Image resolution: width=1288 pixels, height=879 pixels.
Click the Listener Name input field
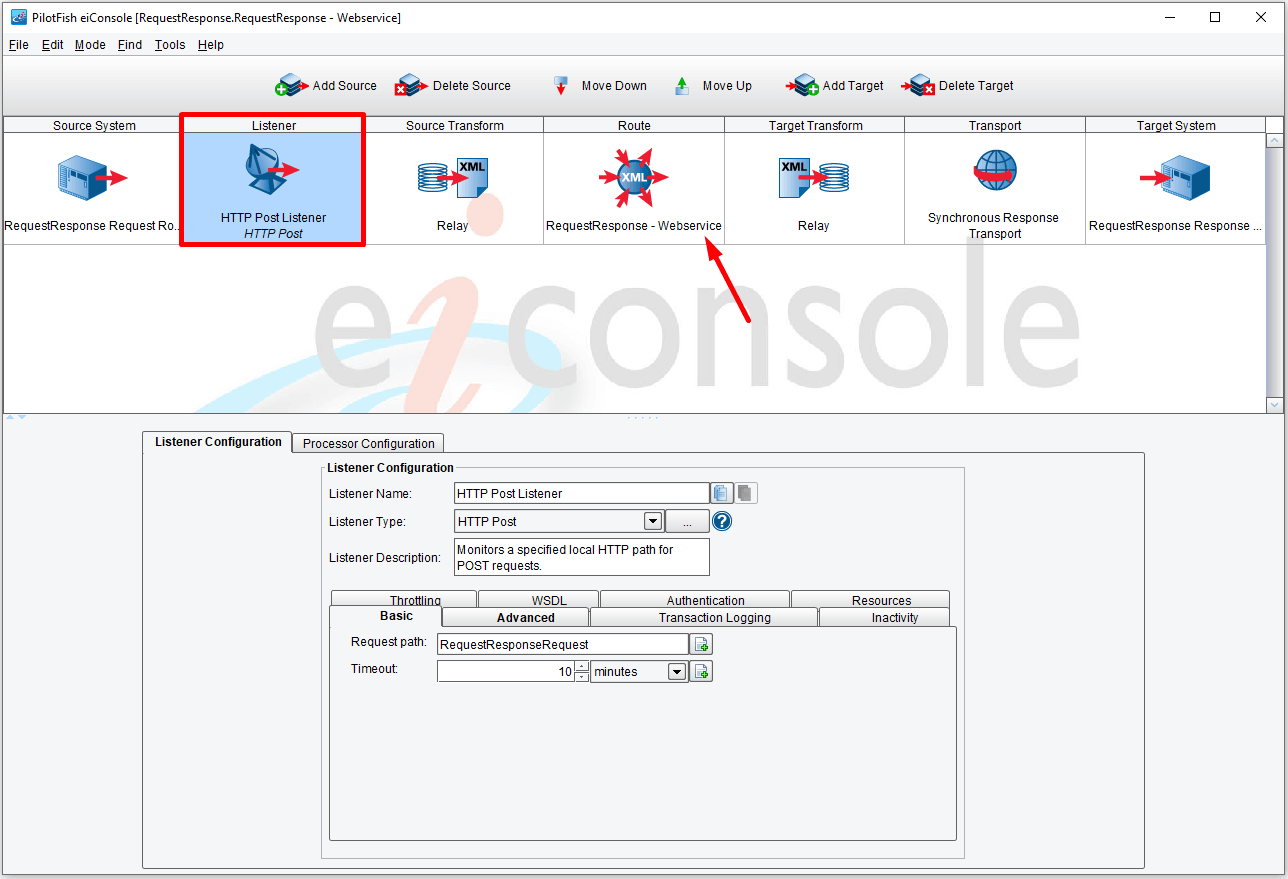click(x=581, y=493)
